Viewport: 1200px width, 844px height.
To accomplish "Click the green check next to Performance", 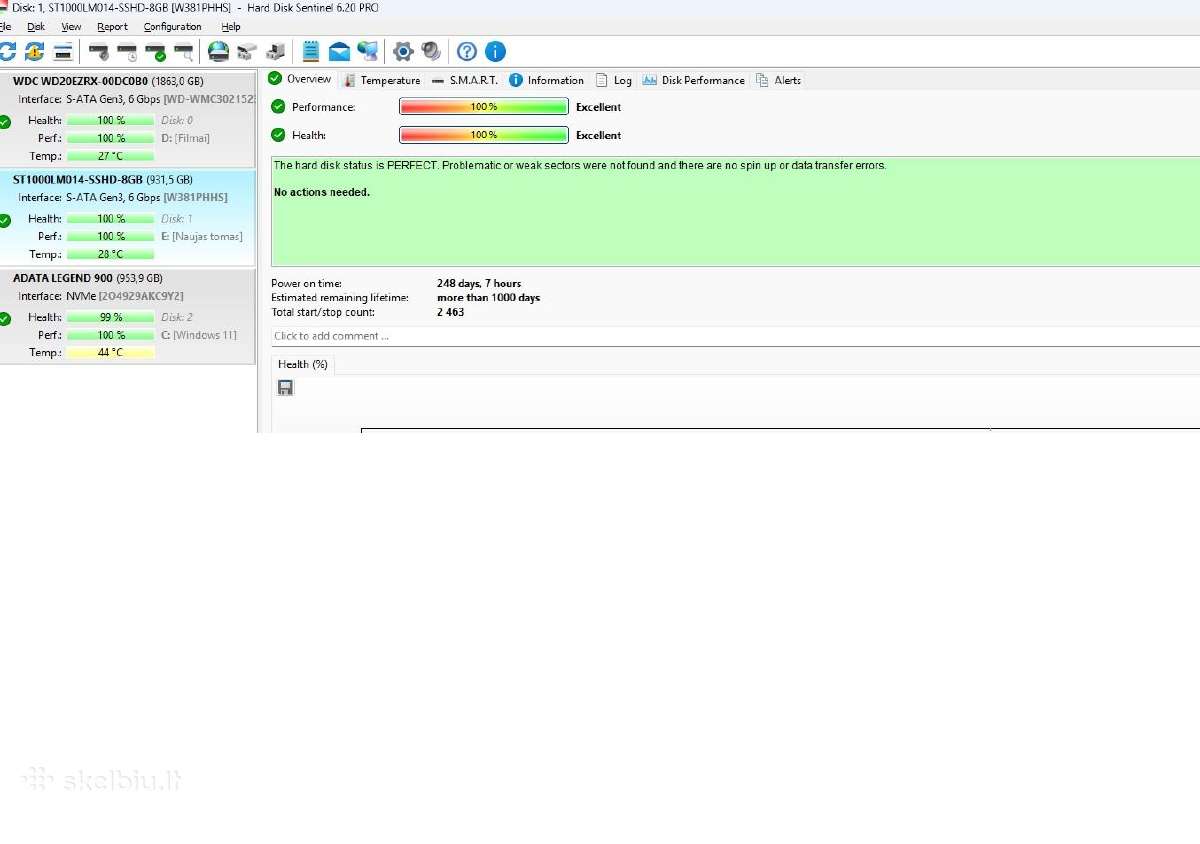I will (278, 107).
